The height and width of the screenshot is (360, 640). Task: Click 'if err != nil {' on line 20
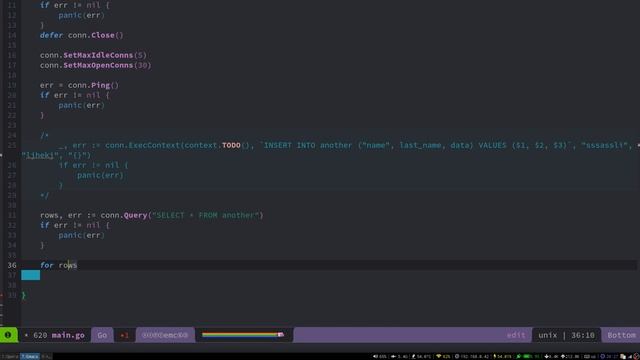tap(75, 95)
